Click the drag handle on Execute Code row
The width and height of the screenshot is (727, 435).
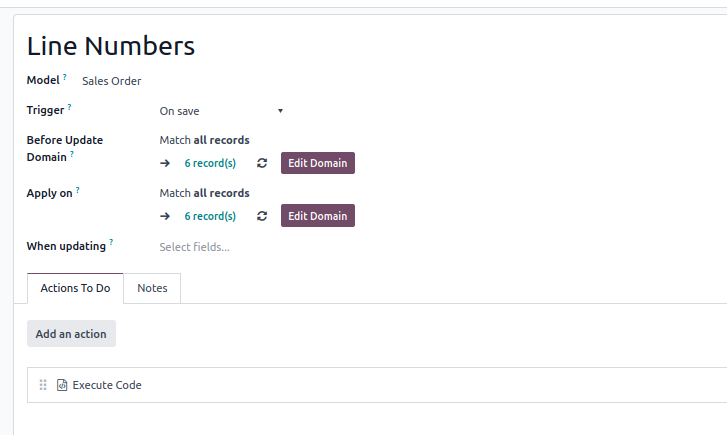[x=43, y=385]
